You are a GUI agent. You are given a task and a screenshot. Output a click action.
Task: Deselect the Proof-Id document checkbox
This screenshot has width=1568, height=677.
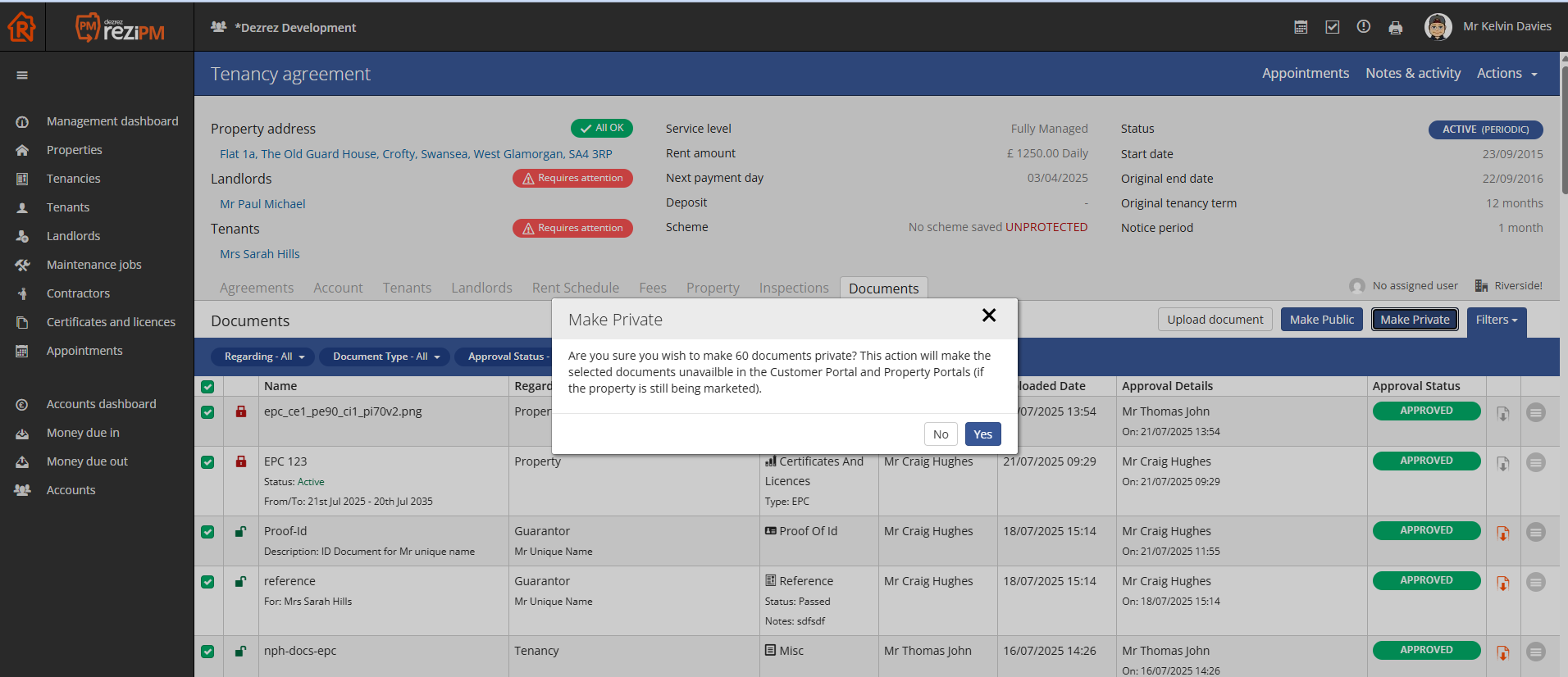[207, 532]
